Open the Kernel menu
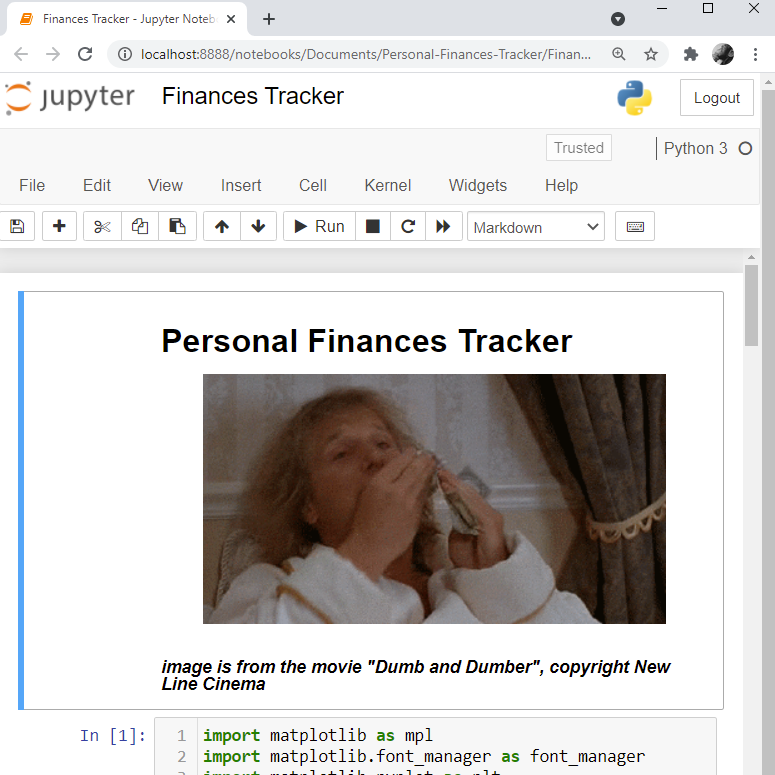Viewport: 775px width, 775px height. [388, 185]
